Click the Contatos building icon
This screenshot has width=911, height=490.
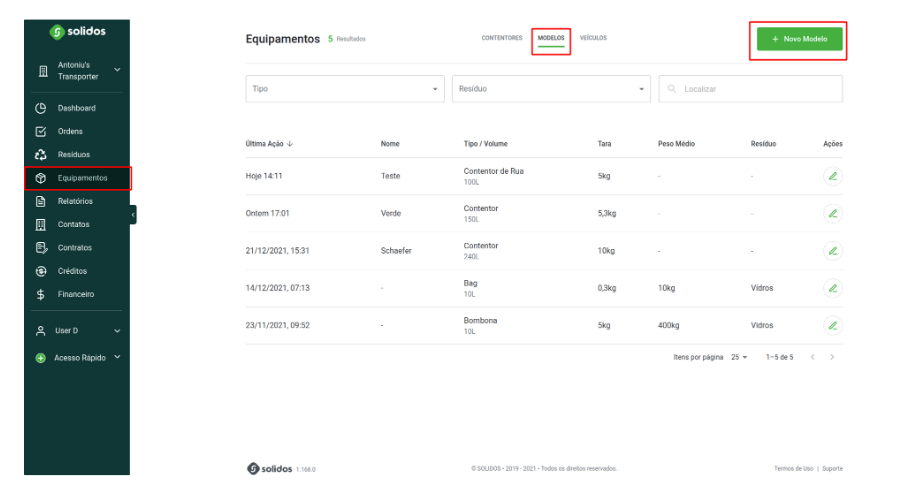(41, 224)
